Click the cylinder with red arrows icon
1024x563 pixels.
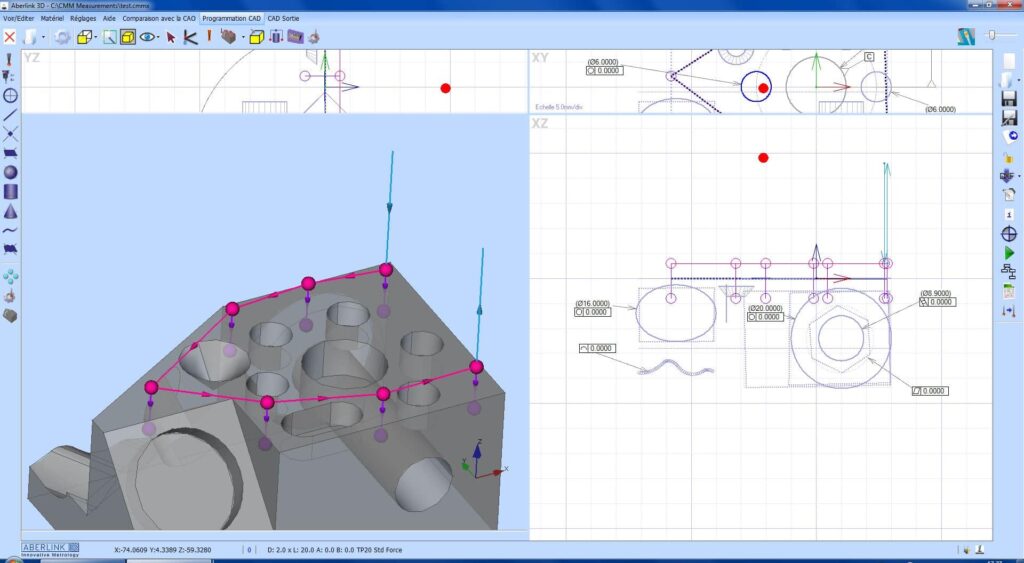pos(276,37)
